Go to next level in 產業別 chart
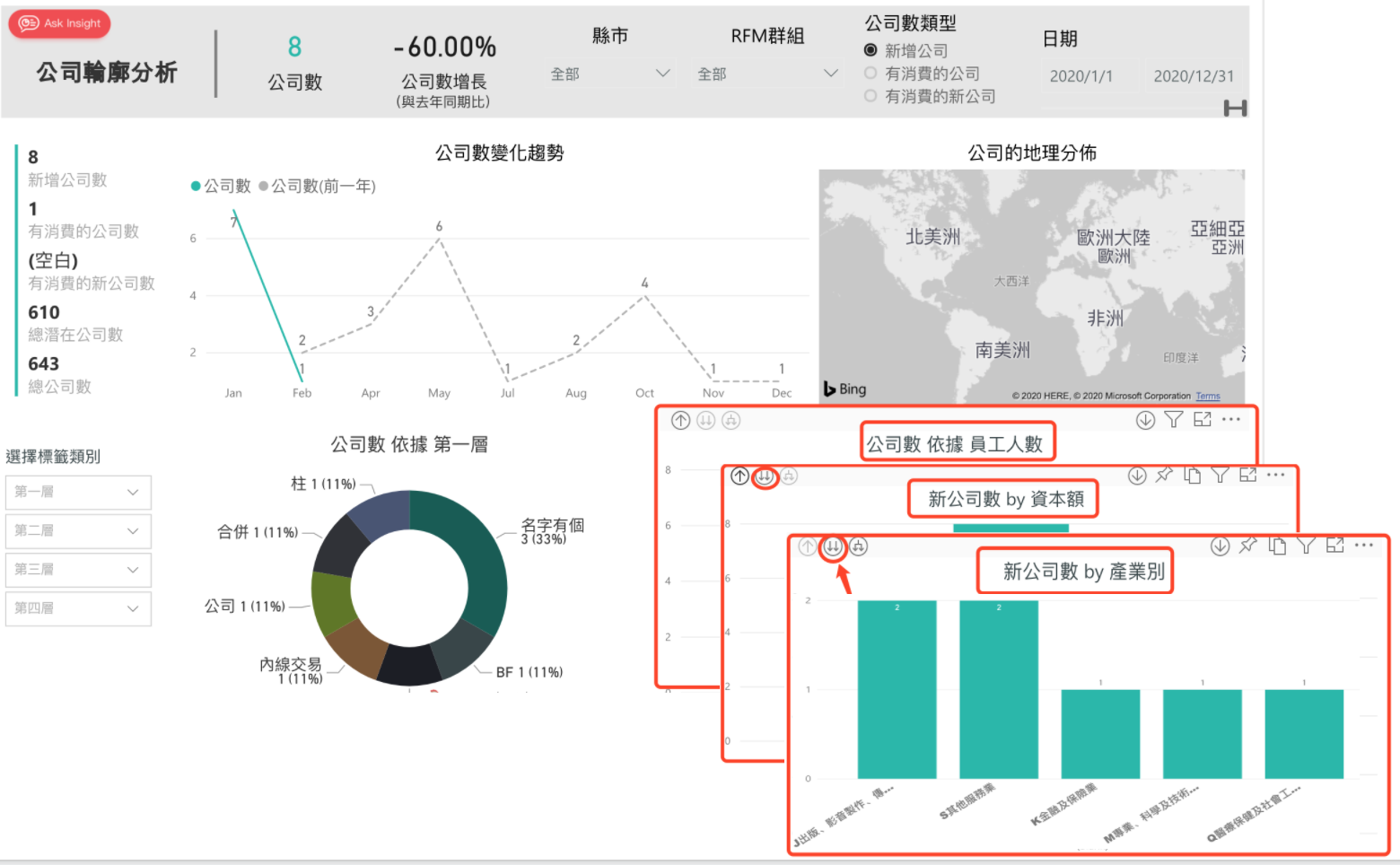Viewport: 1400px width, 865px height. coord(834,546)
